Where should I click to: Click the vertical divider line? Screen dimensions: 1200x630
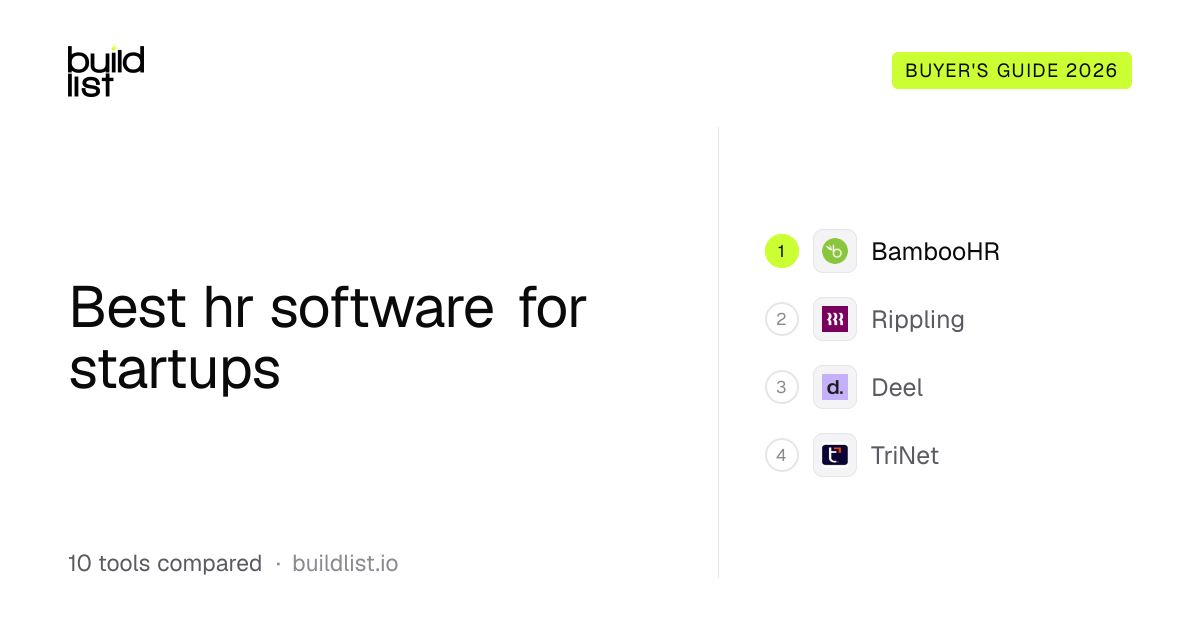point(719,352)
